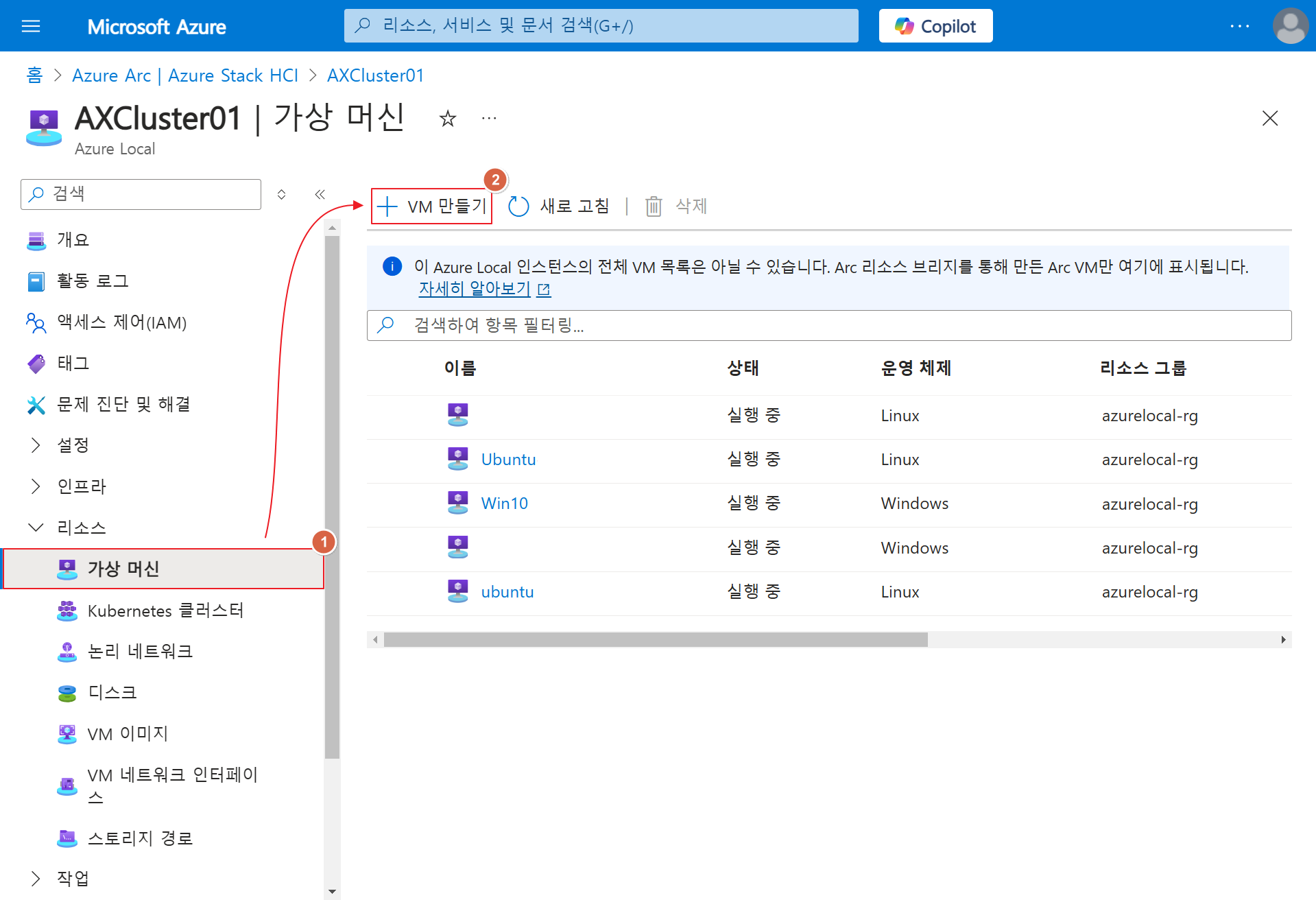Sort by 상태 column header

pos(743,368)
